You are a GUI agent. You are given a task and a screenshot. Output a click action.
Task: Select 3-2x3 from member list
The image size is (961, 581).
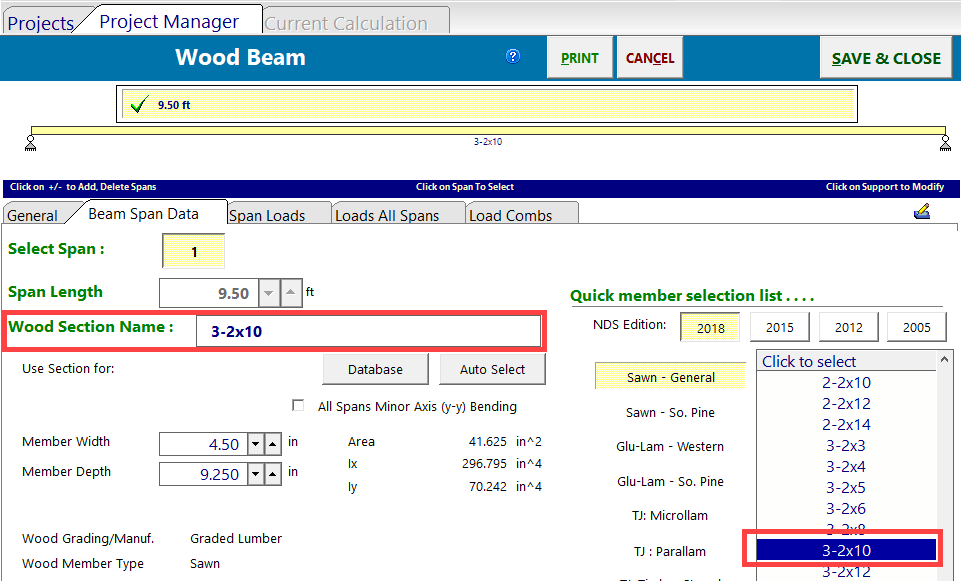pyautogui.click(x=846, y=446)
